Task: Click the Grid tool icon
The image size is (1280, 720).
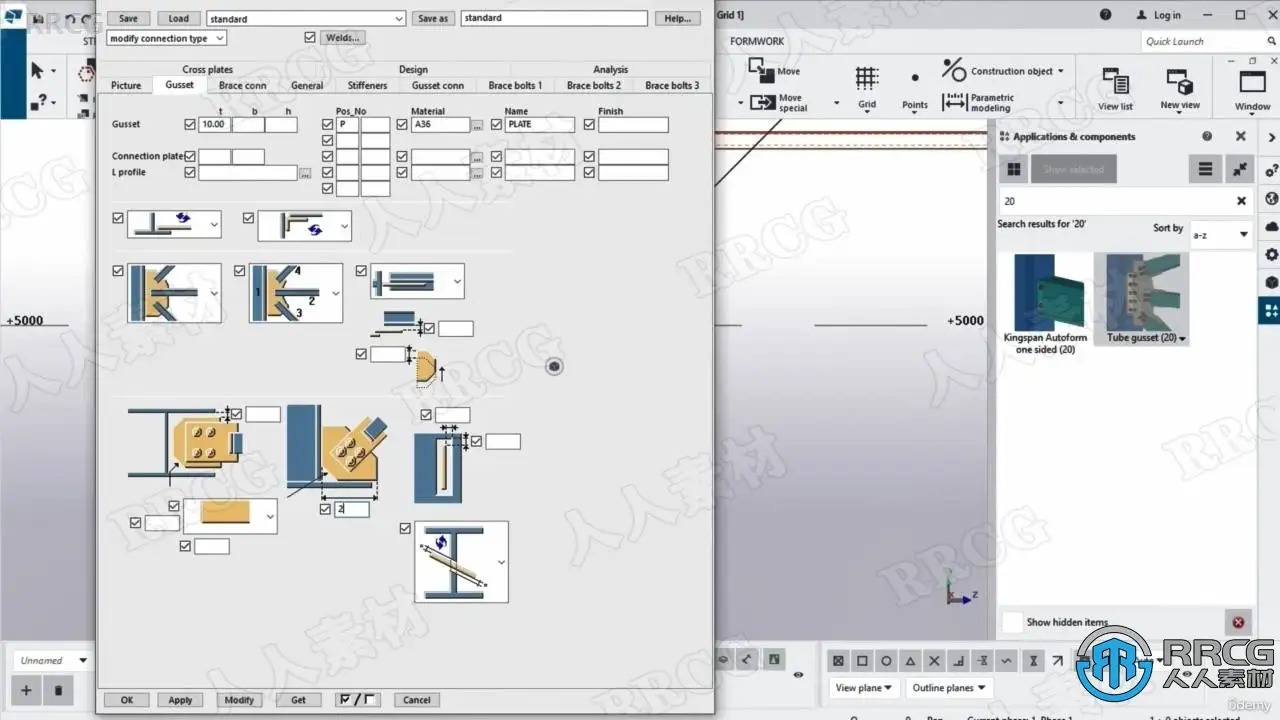Action: pyautogui.click(x=867, y=79)
